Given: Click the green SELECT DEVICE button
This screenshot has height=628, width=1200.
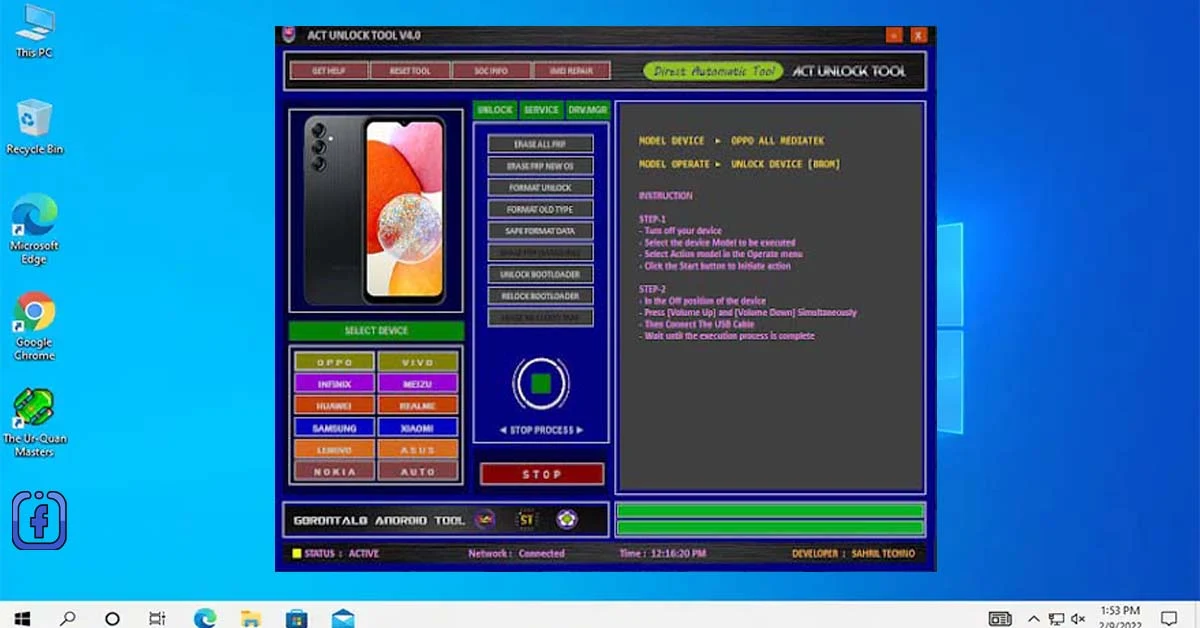Looking at the screenshot, I should click(376, 331).
